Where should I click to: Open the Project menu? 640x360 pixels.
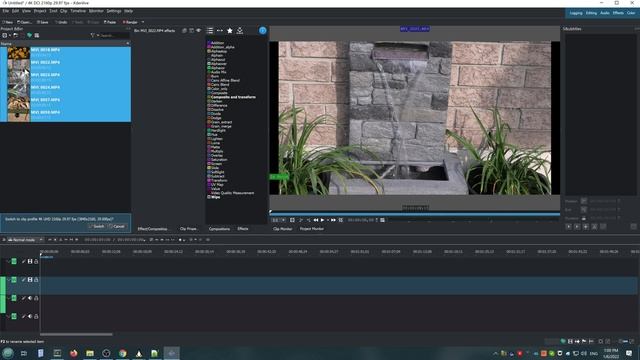[40, 11]
